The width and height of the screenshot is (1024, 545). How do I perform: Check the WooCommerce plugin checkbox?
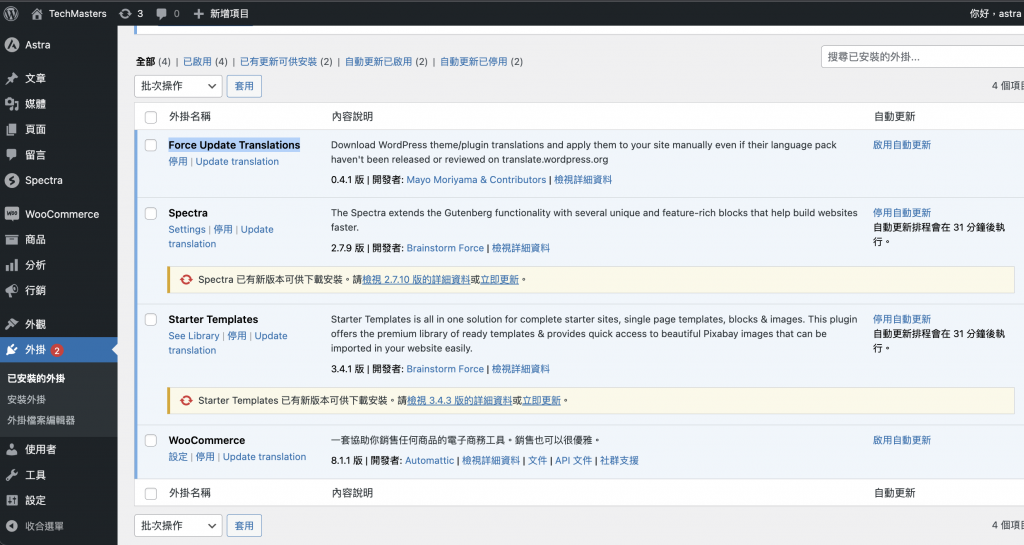[151, 441]
